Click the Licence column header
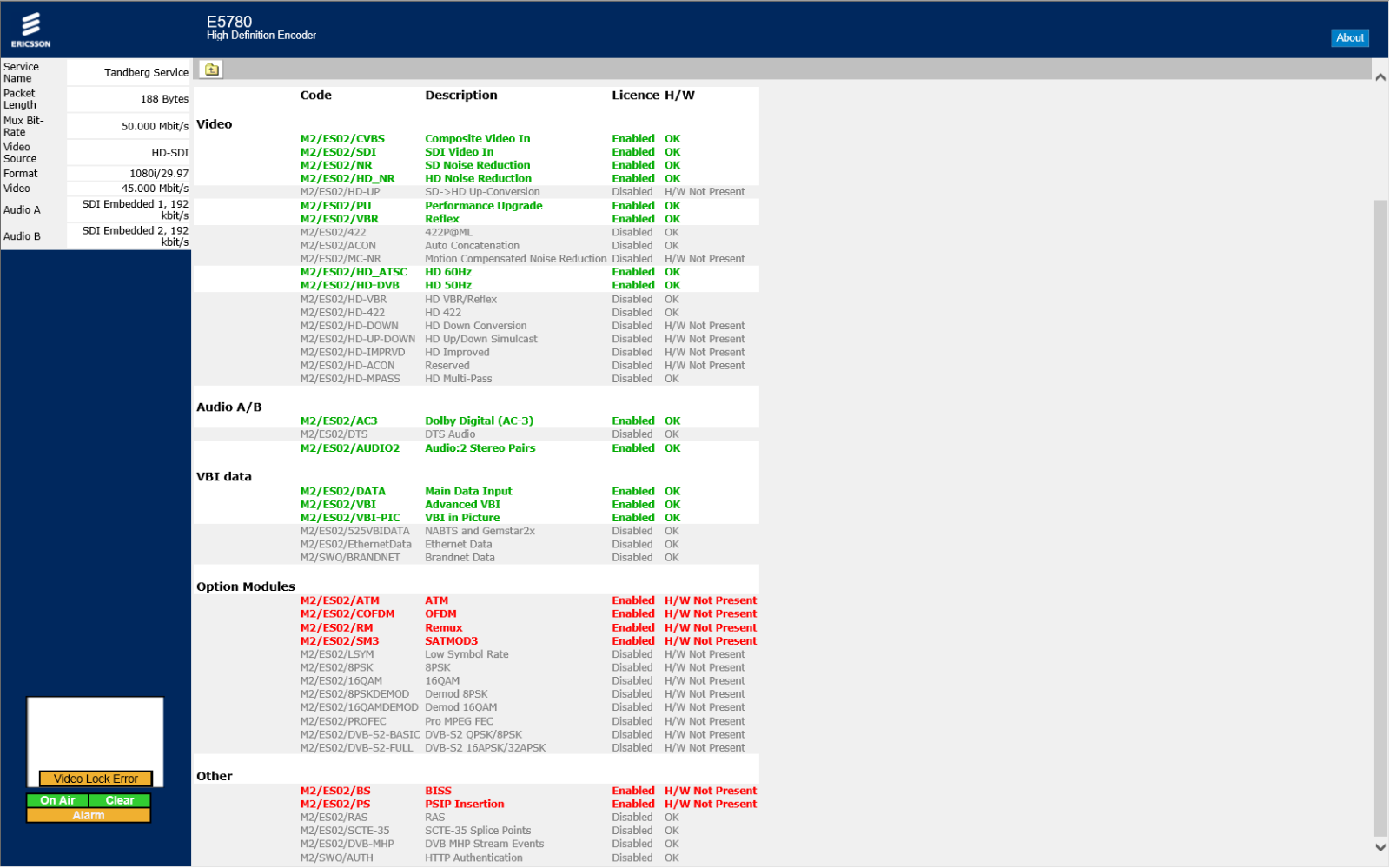The height and width of the screenshot is (868, 1390). 635,96
